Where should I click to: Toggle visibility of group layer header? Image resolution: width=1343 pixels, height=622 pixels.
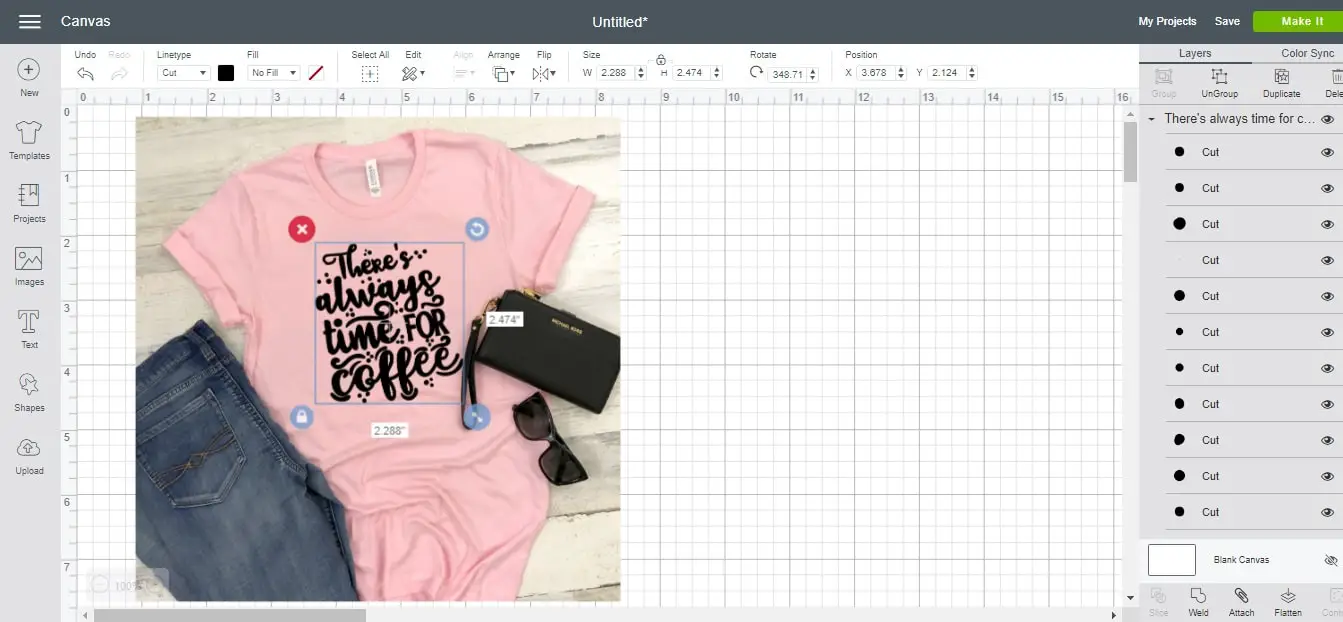click(1328, 118)
